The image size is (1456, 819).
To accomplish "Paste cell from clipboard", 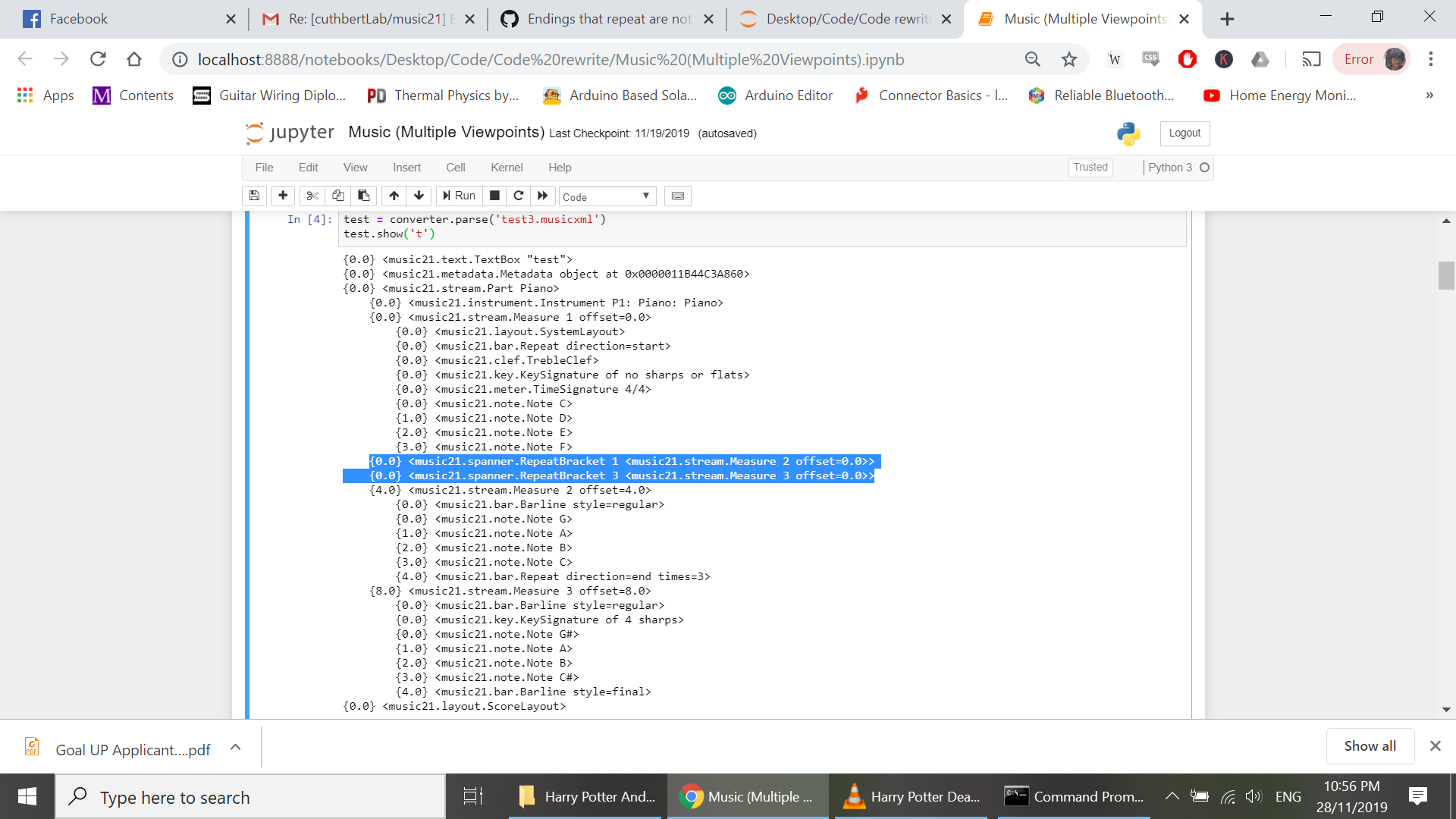I will tap(363, 196).
